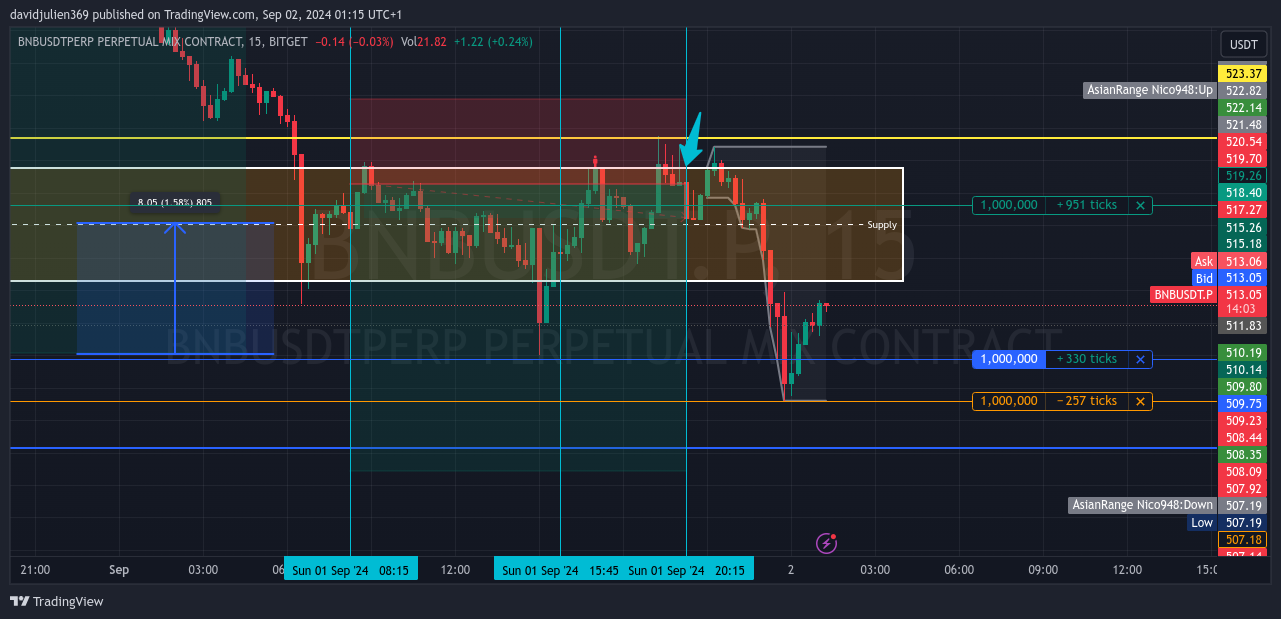
Task: Click the 507.92 red price label
Action: (1243, 488)
